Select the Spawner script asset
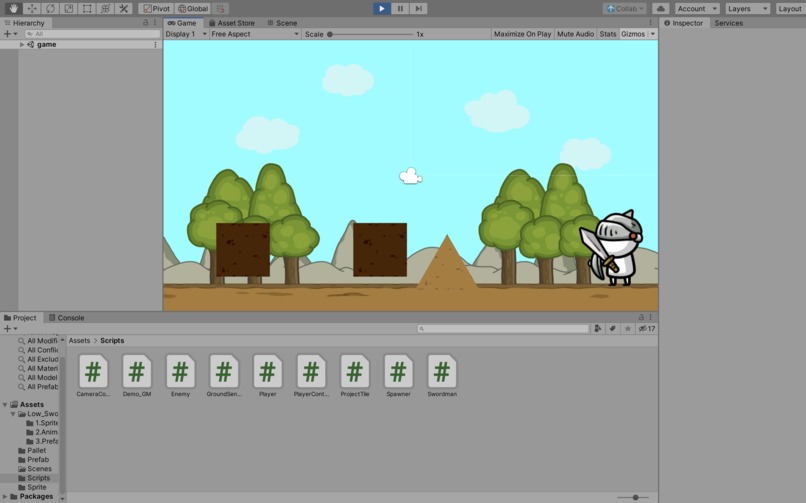This screenshot has width=806, height=503. click(x=398, y=376)
